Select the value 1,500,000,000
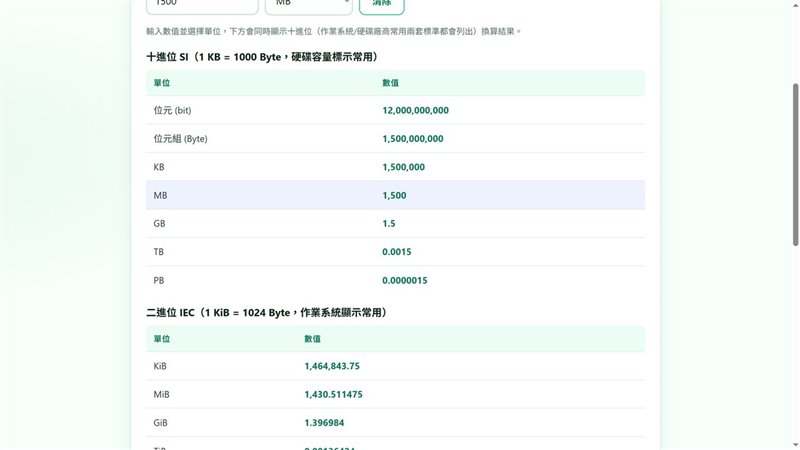Viewport: 800px width, 450px height. click(x=413, y=139)
